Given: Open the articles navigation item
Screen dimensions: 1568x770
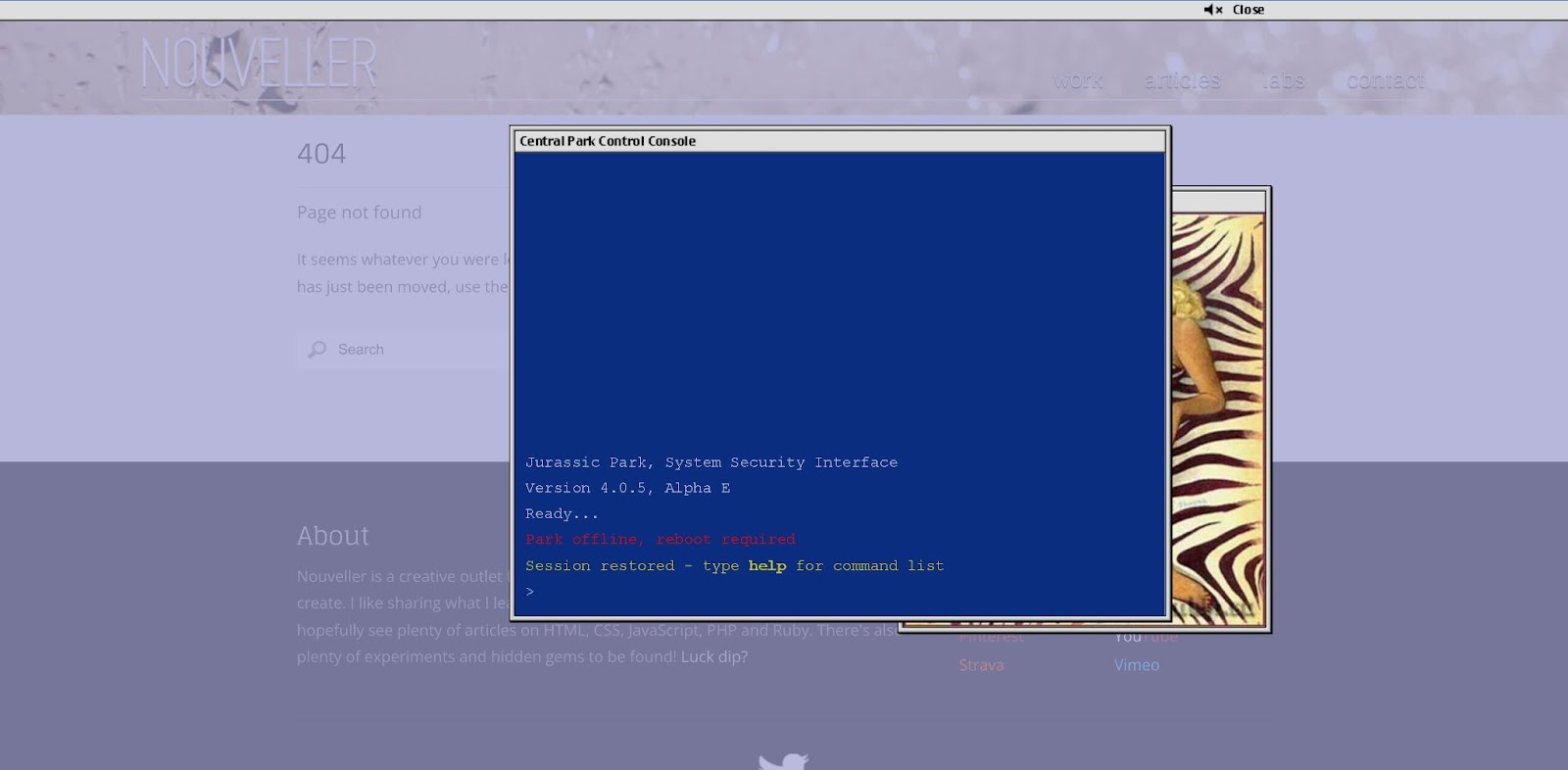Looking at the screenshot, I should (x=1183, y=80).
